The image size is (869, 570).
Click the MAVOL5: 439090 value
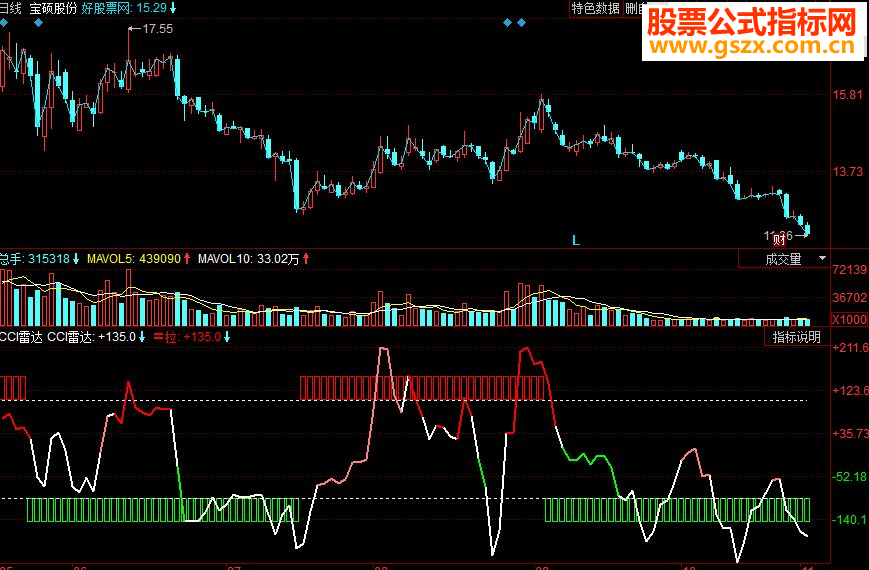(x=134, y=259)
